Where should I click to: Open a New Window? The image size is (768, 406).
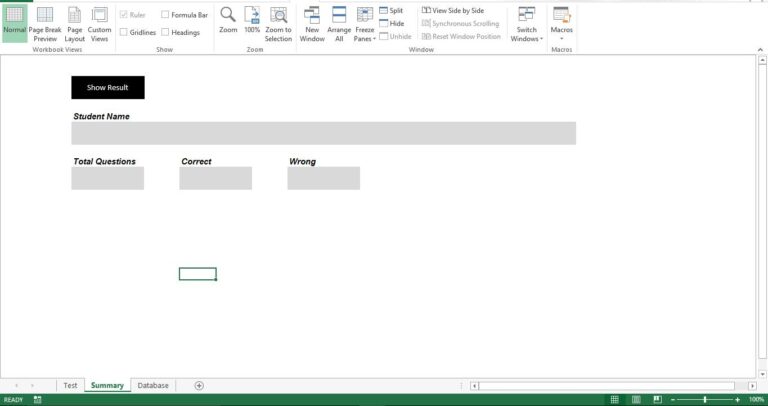coord(312,22)
